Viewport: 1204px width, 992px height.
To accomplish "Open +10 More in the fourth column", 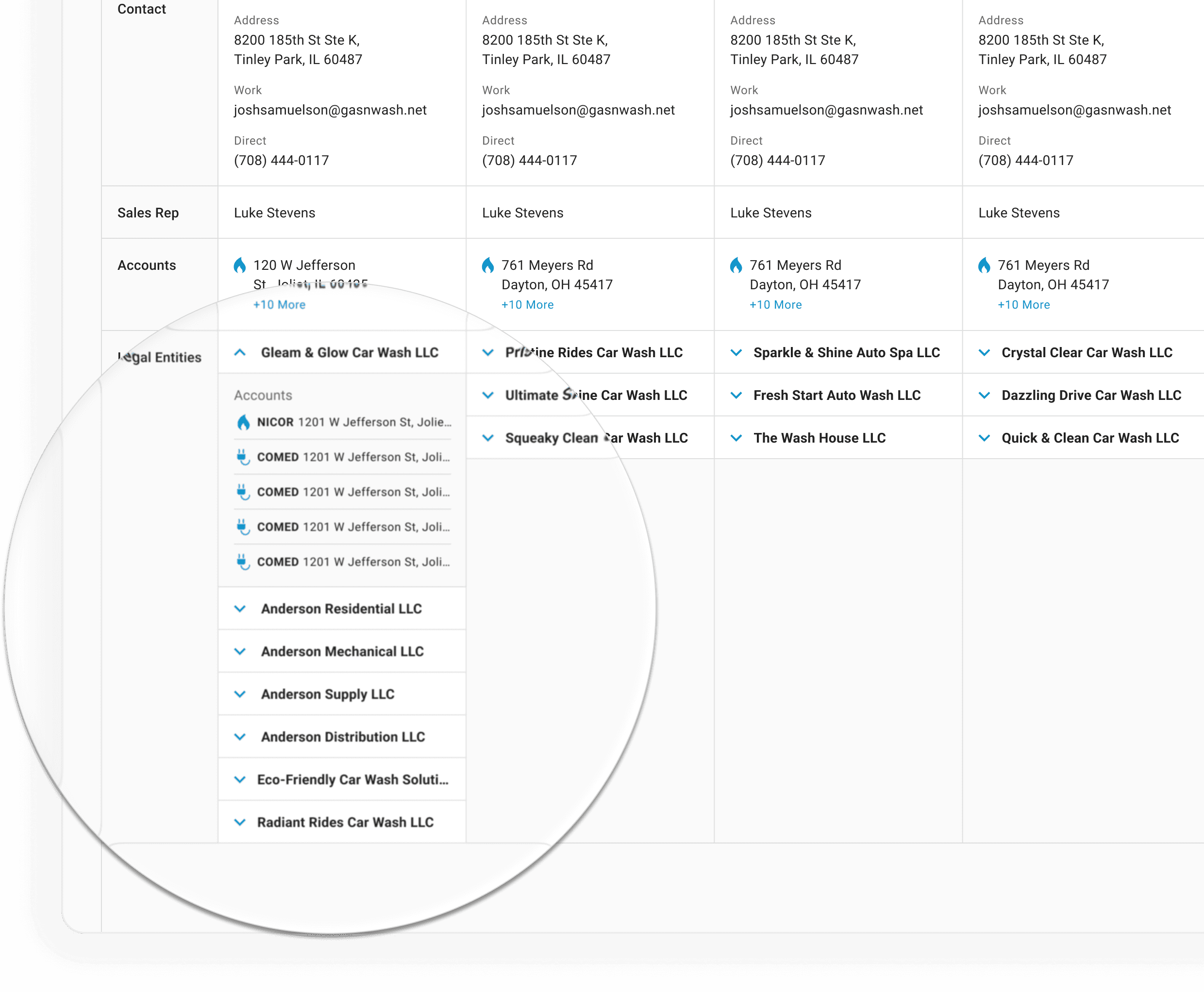I will pyautogui.click(x=1023, y=305).
